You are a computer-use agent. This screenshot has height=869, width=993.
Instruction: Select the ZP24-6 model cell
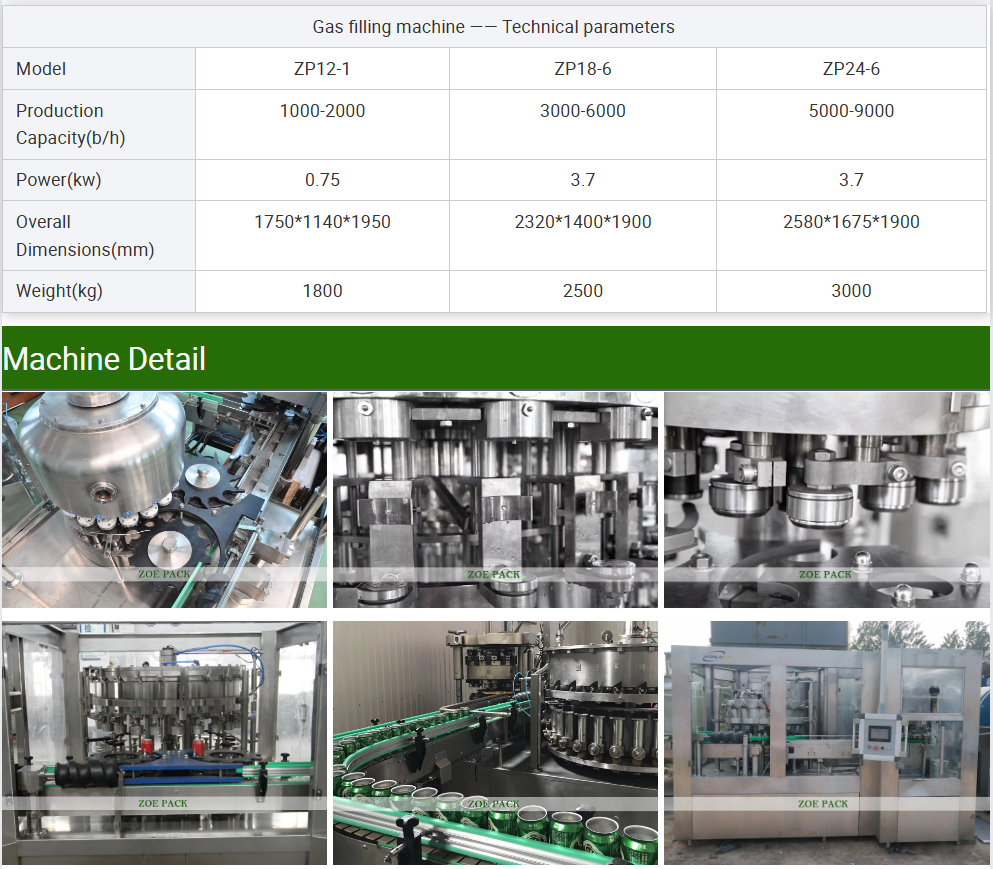851,69
